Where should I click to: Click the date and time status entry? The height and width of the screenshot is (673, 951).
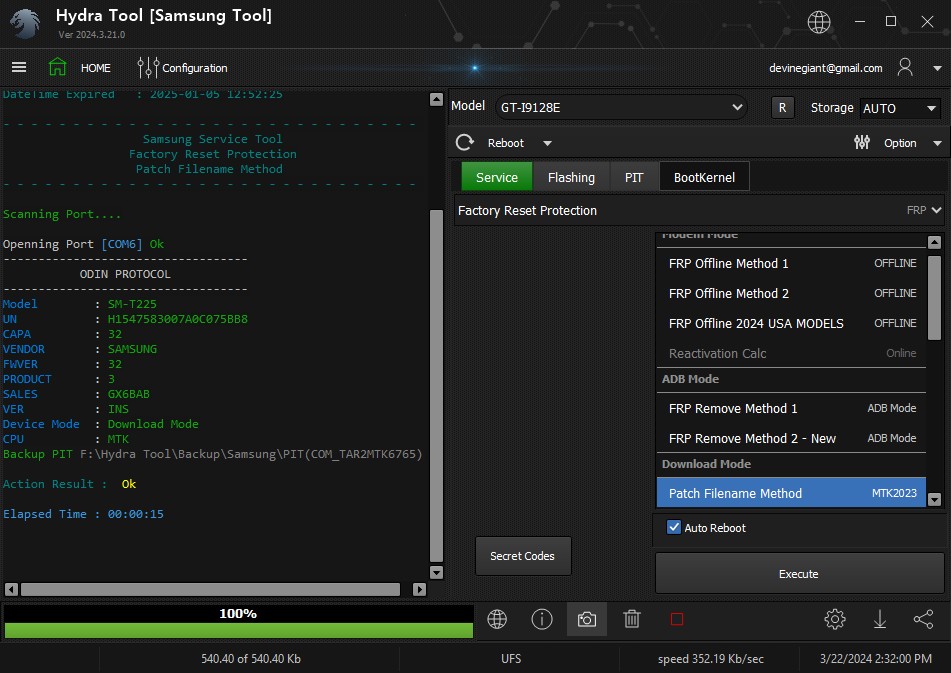(x=876, y=658)
